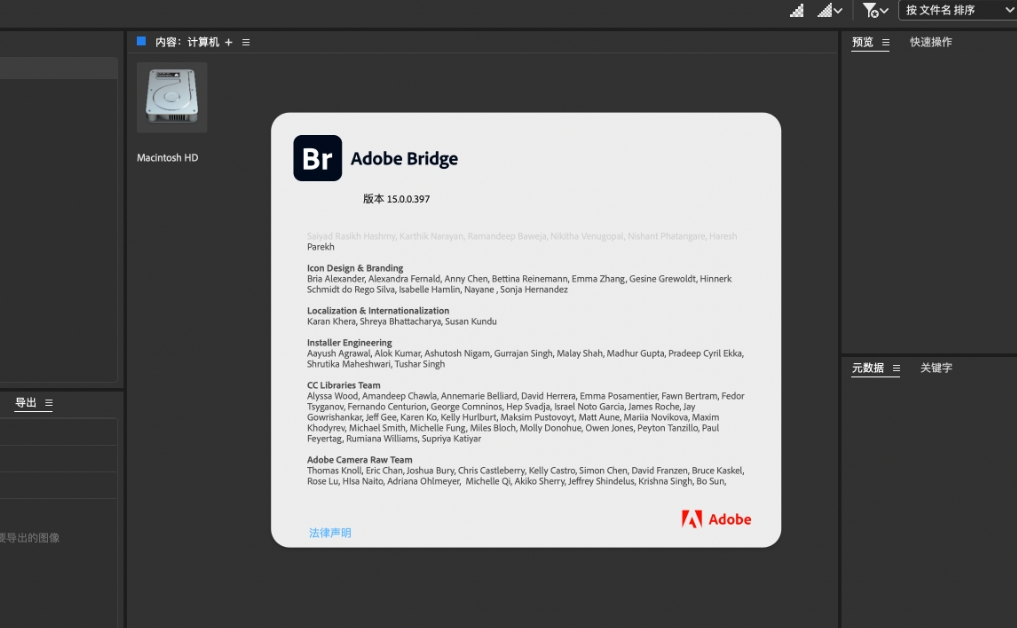Switch to the 元数据 tab
1017x628 pixels.
click(x=867, y=368)
